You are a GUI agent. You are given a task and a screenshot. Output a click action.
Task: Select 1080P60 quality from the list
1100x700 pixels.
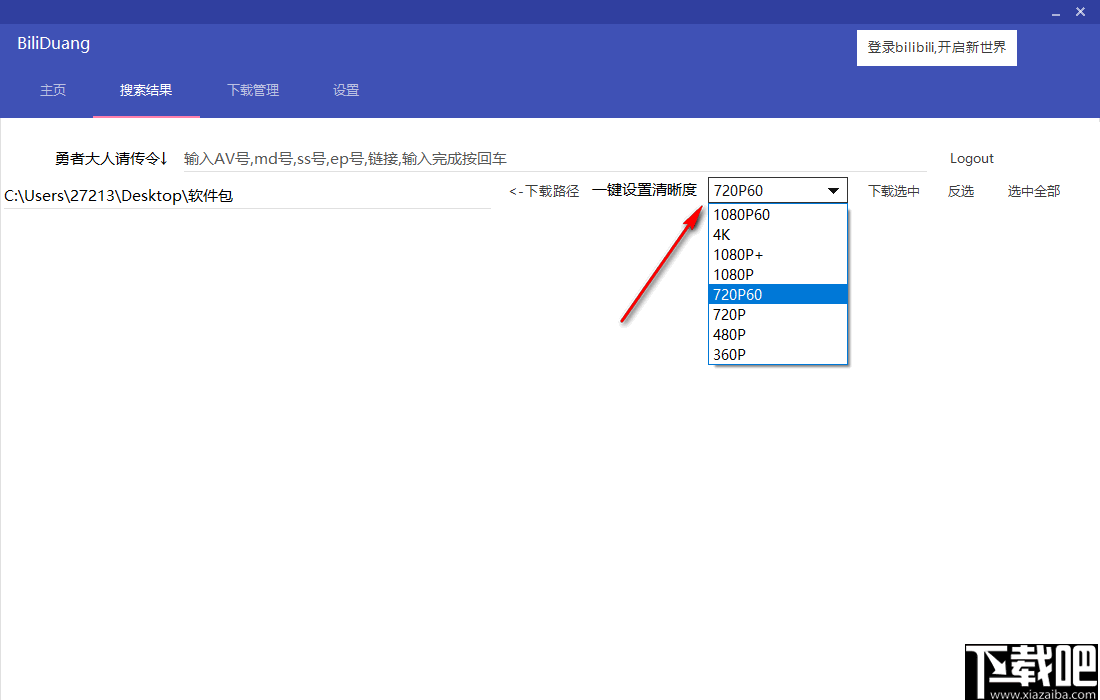740,214
